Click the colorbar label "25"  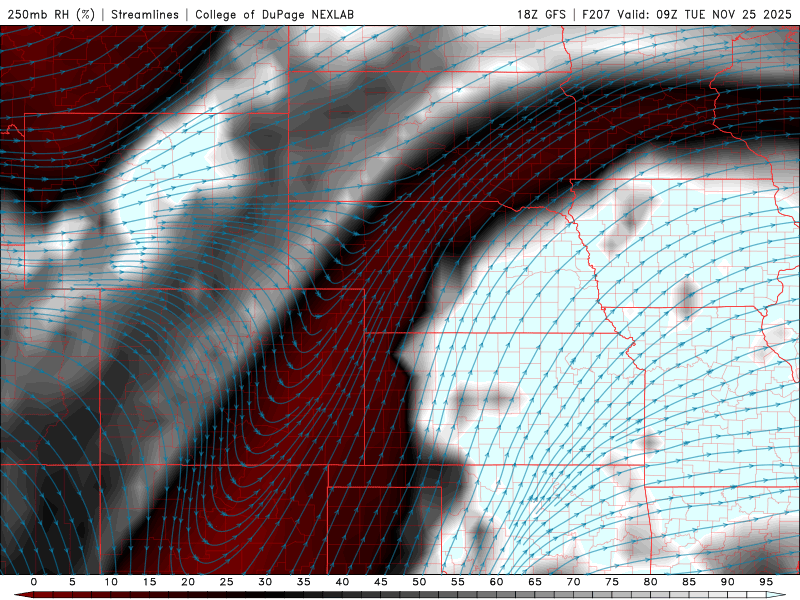pos(227,582)
